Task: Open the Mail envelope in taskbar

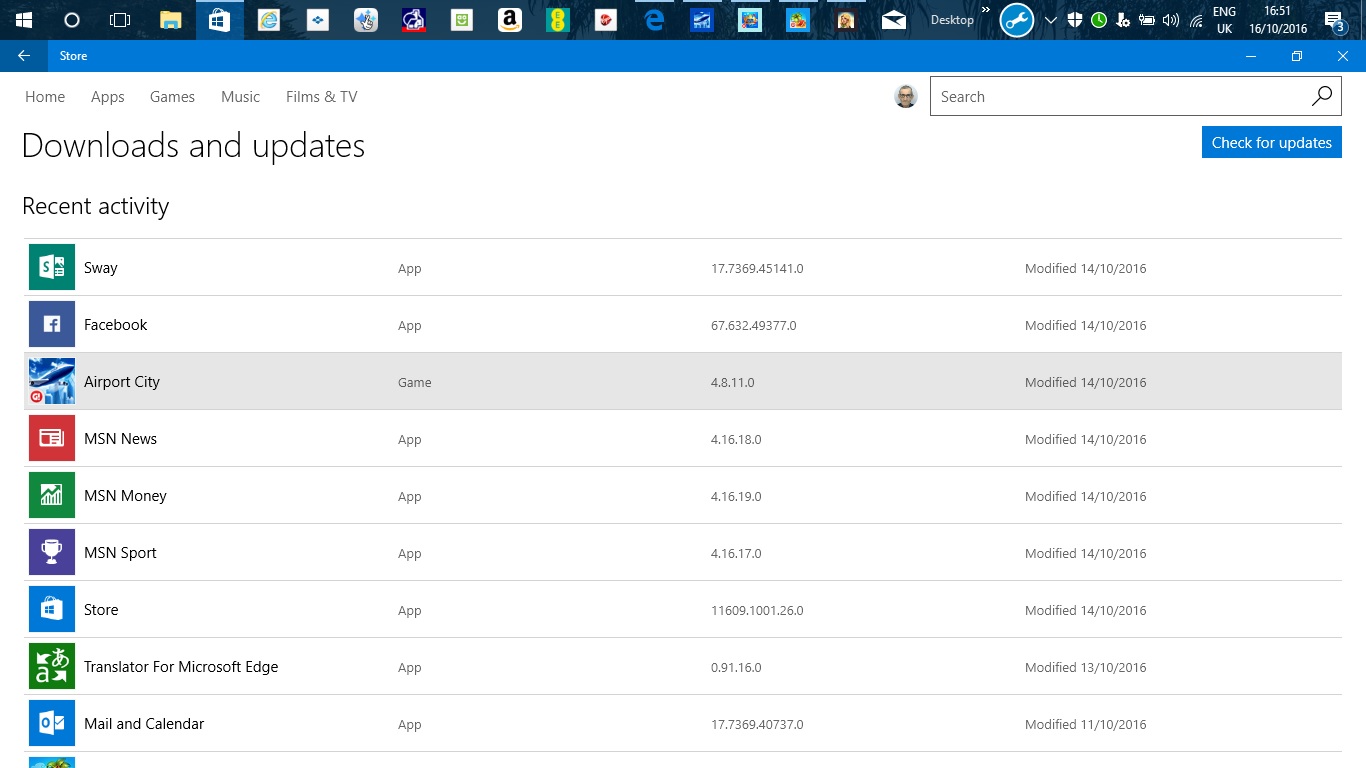Action: click(x=894, y=20)
